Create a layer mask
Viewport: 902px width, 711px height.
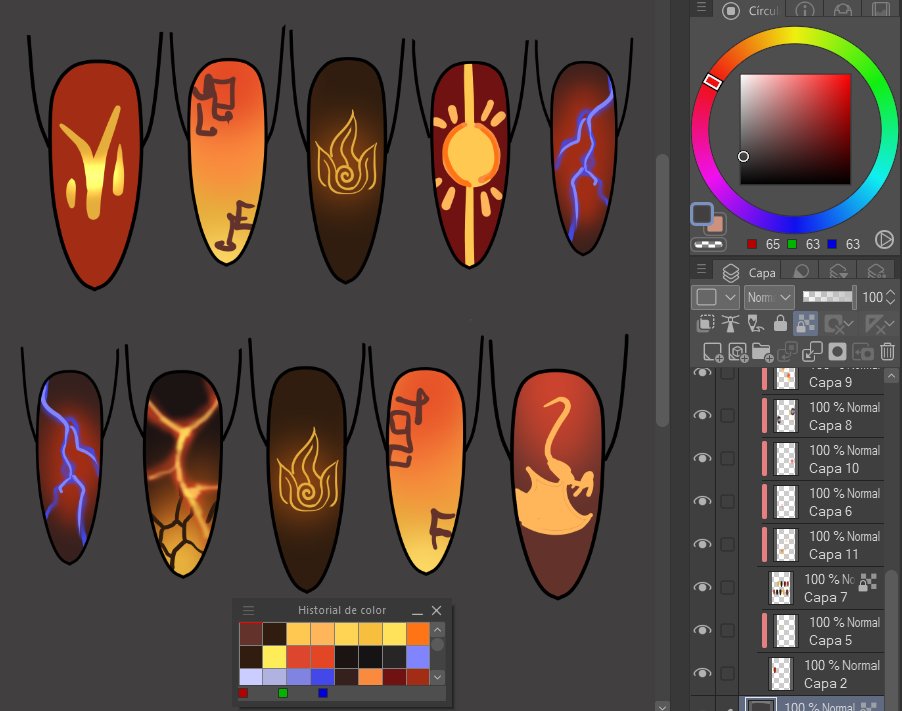point(838,351)
